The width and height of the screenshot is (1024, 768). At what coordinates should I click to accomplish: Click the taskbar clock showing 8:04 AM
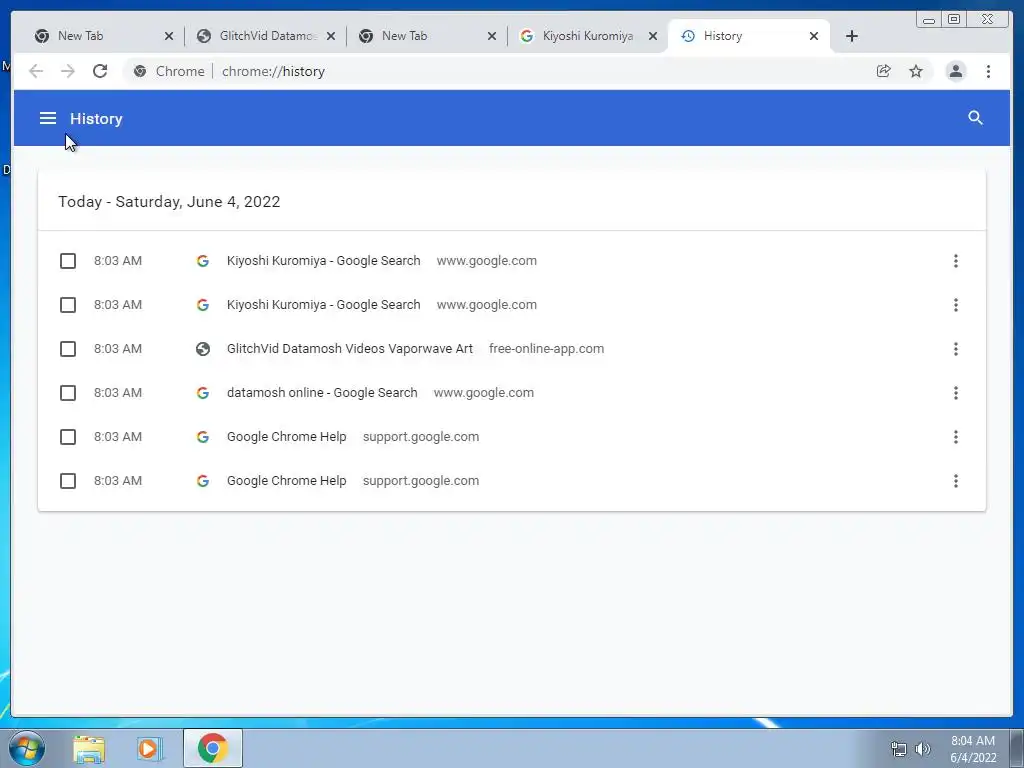972,748
